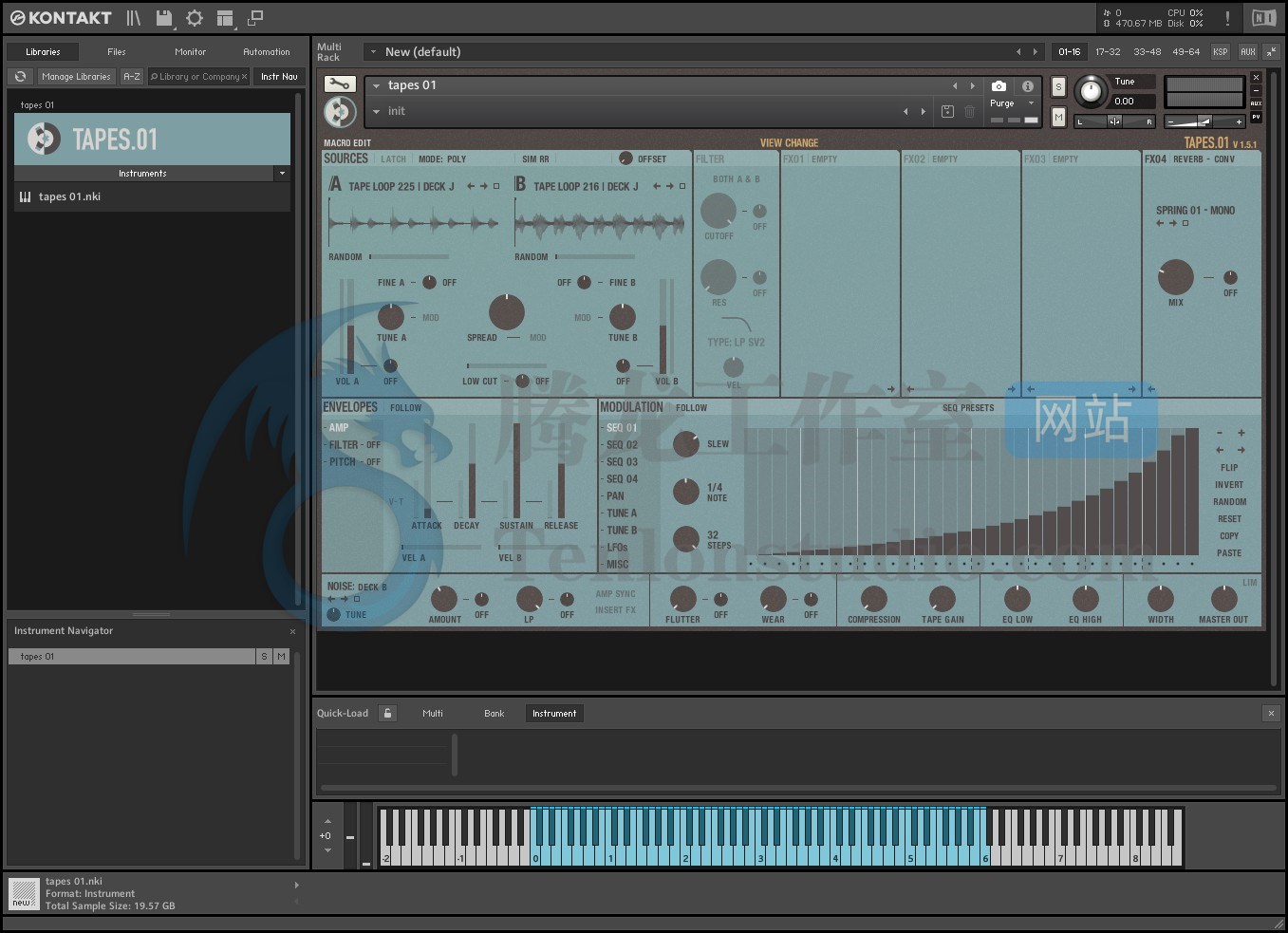Expand the Instruments dropdown in library
This screenshot has height=933, width=1288.
pyautogui.click(x=282, y=174)
